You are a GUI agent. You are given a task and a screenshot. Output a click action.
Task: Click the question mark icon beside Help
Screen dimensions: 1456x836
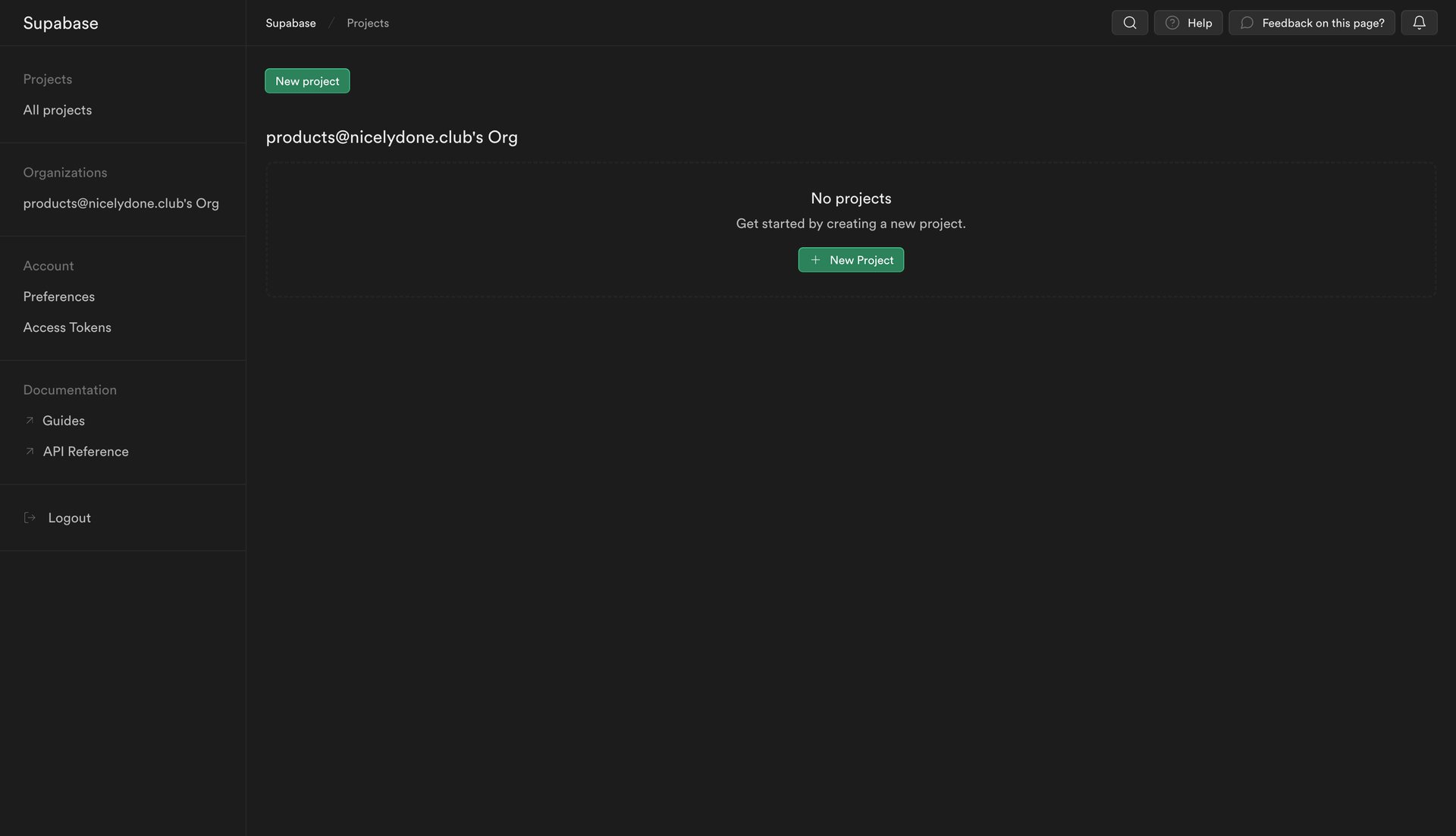[x=1172, y=22]
